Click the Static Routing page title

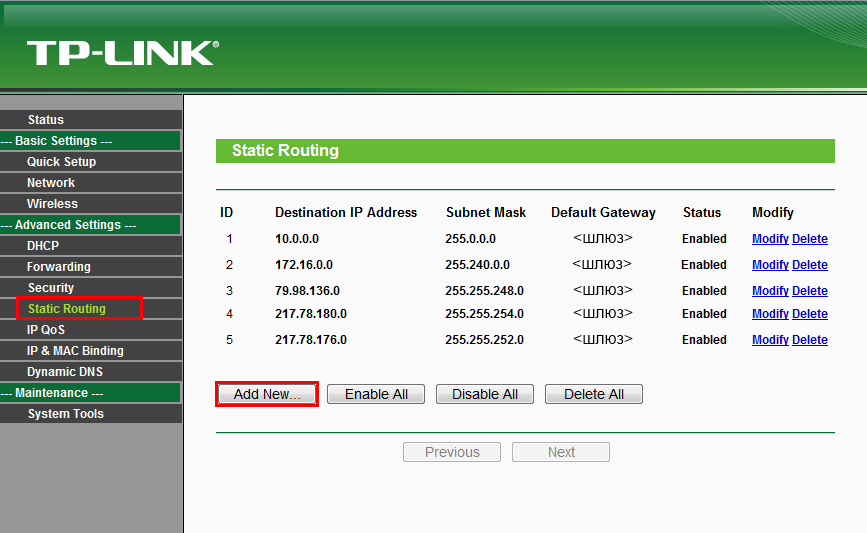pos(285,150)
